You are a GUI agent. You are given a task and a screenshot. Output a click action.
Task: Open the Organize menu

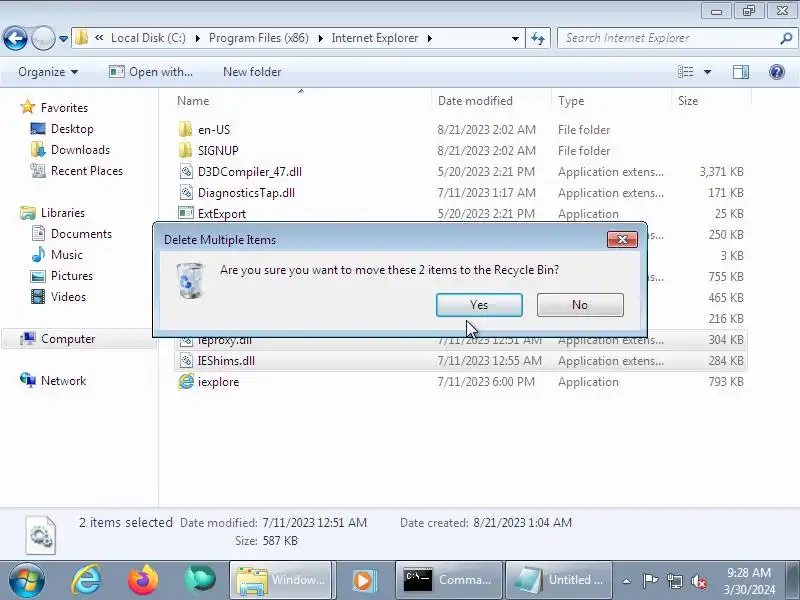48,72
